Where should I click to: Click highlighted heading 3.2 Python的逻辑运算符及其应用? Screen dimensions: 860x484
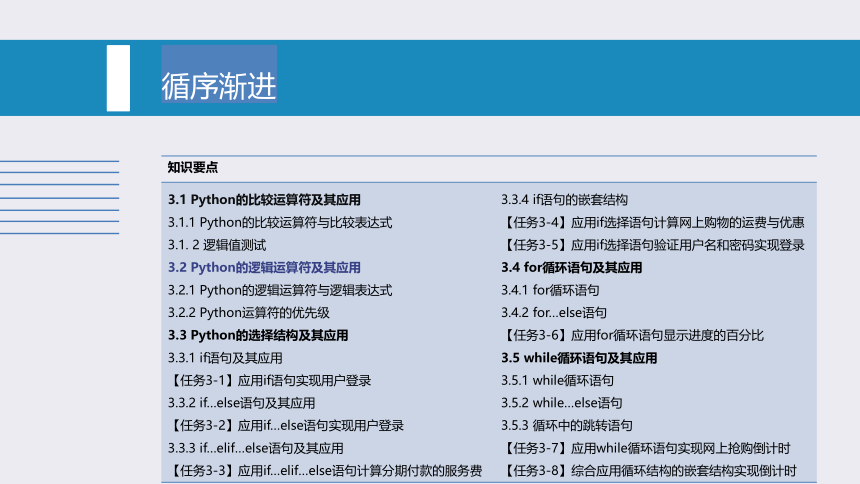point(264,267)
